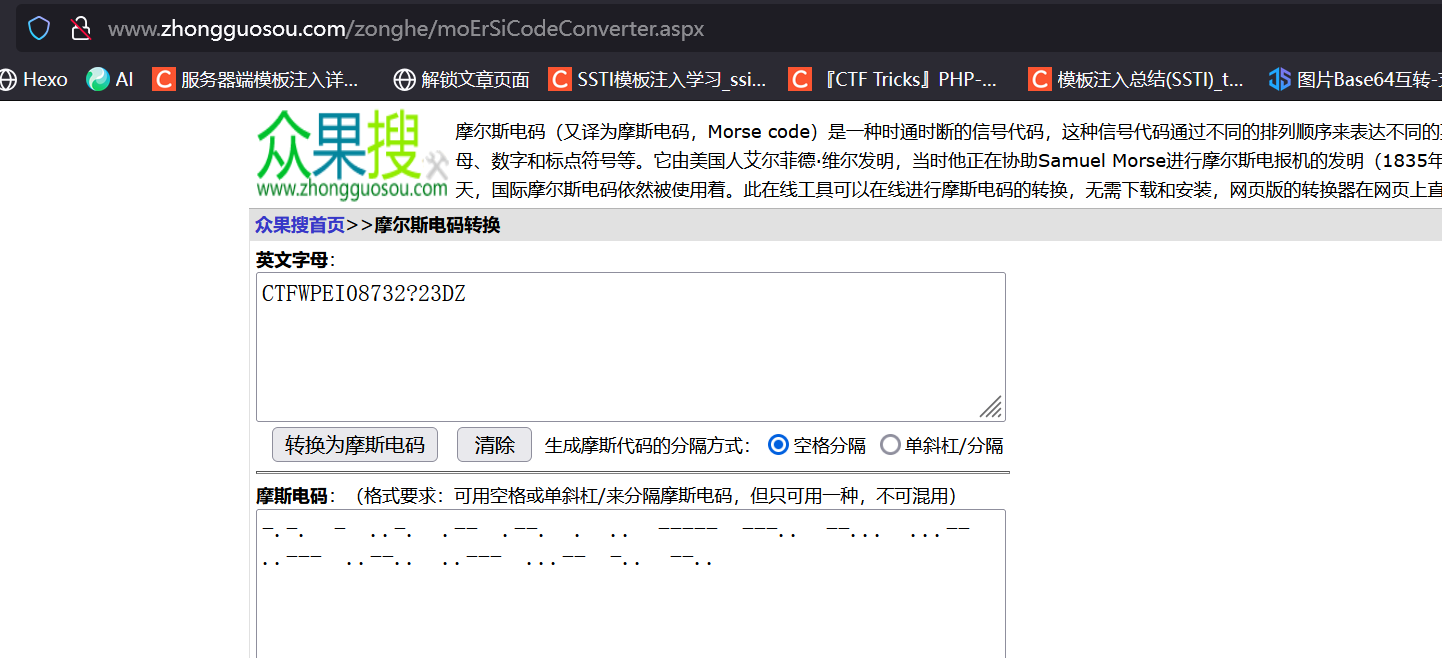Click the 清除 button
1442x658 pixels.
(x=493, y=444)
